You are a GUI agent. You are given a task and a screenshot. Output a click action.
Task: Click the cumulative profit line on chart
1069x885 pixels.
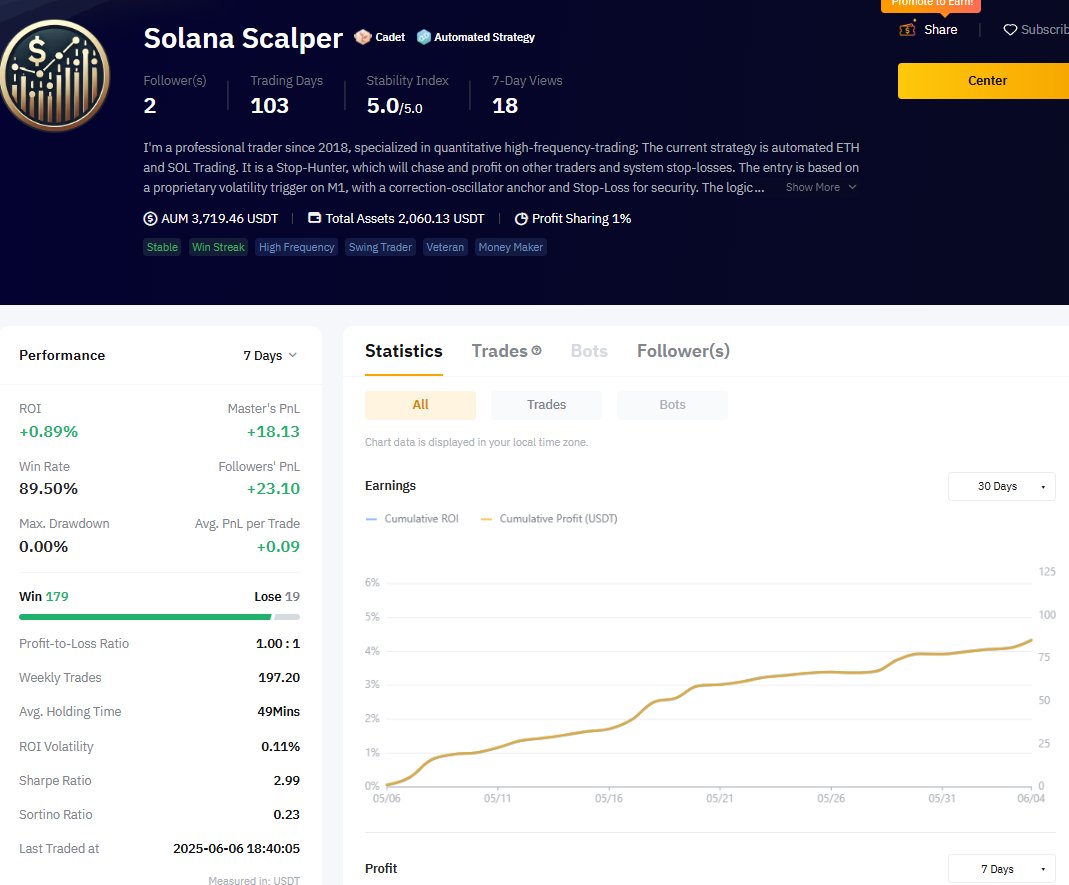[x=709, y=684]
